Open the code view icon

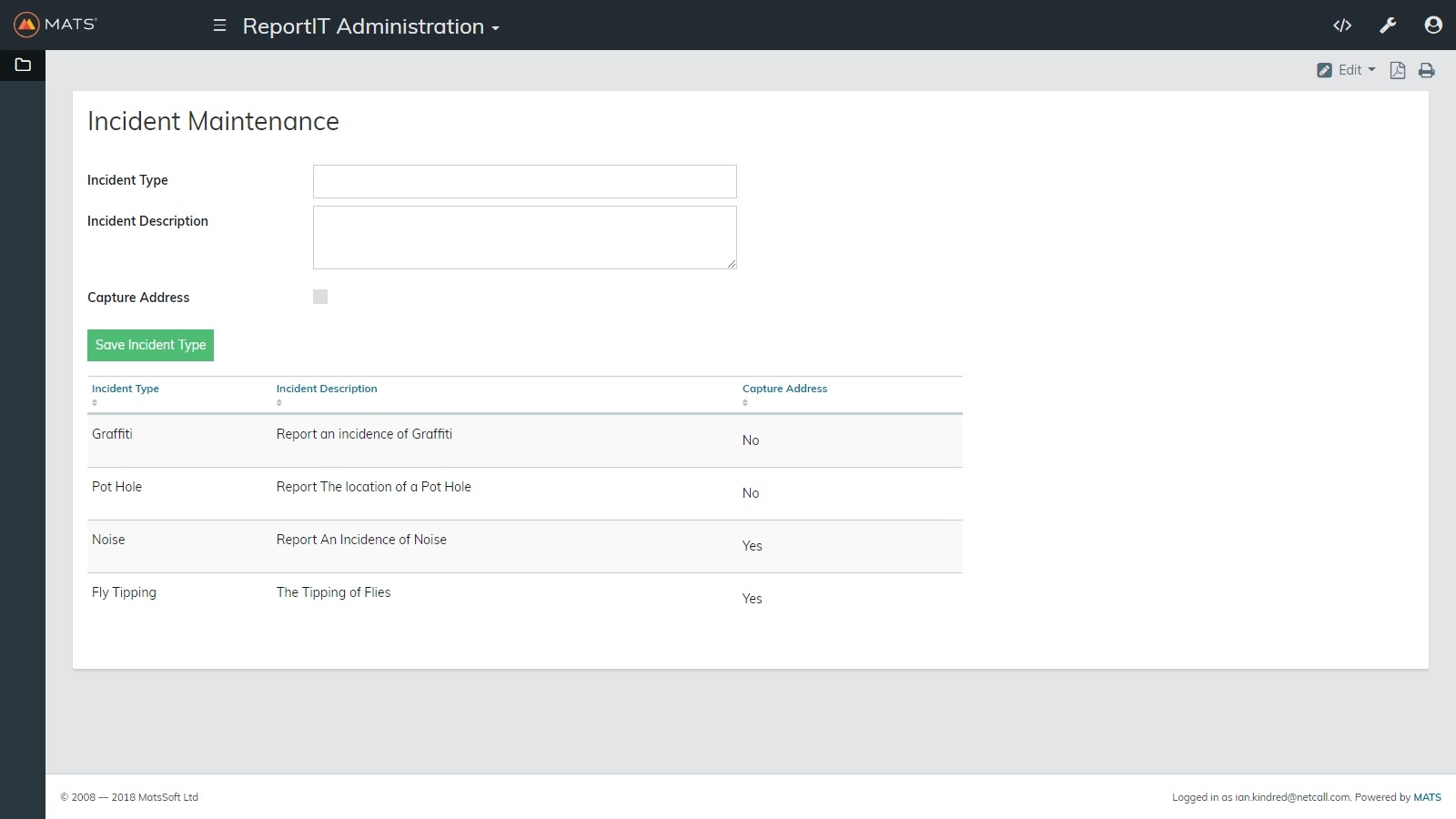[x=1342, y=25]
